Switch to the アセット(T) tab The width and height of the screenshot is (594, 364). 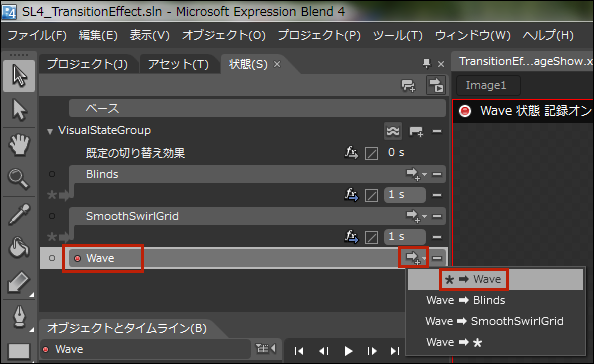(178, 64)
